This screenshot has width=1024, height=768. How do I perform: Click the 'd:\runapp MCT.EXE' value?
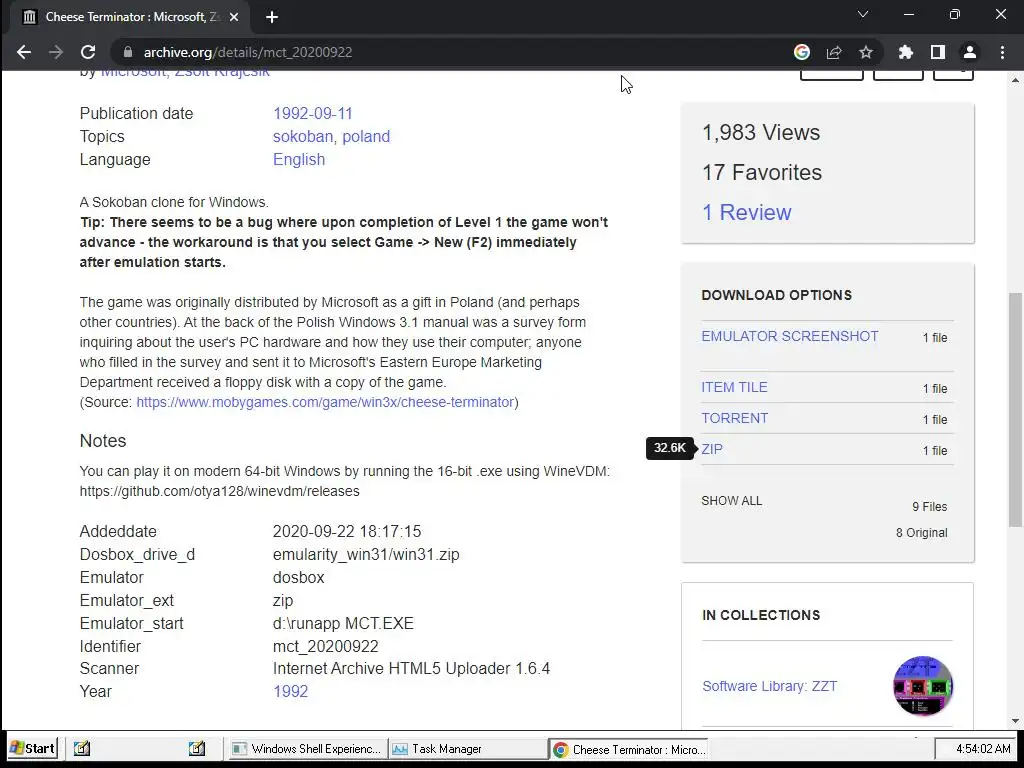[344, 624]
